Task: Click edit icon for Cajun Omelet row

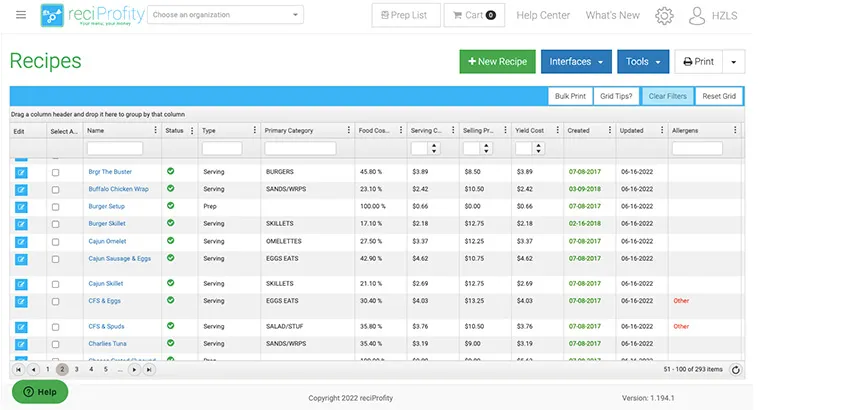Action: (x=21, y=241)
